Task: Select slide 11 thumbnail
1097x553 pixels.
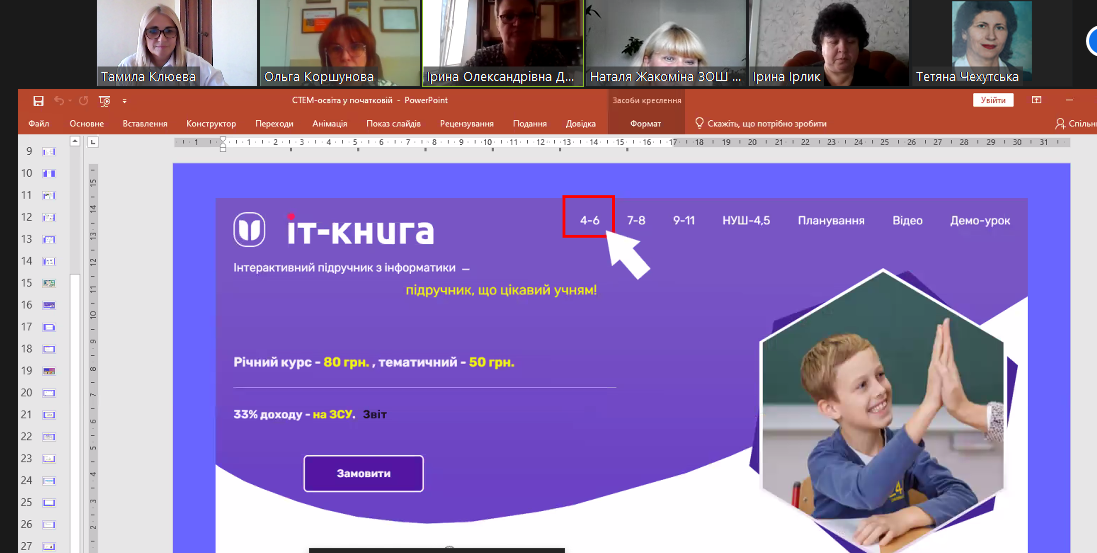Action: pyautogui.click(x=49, y=195)
